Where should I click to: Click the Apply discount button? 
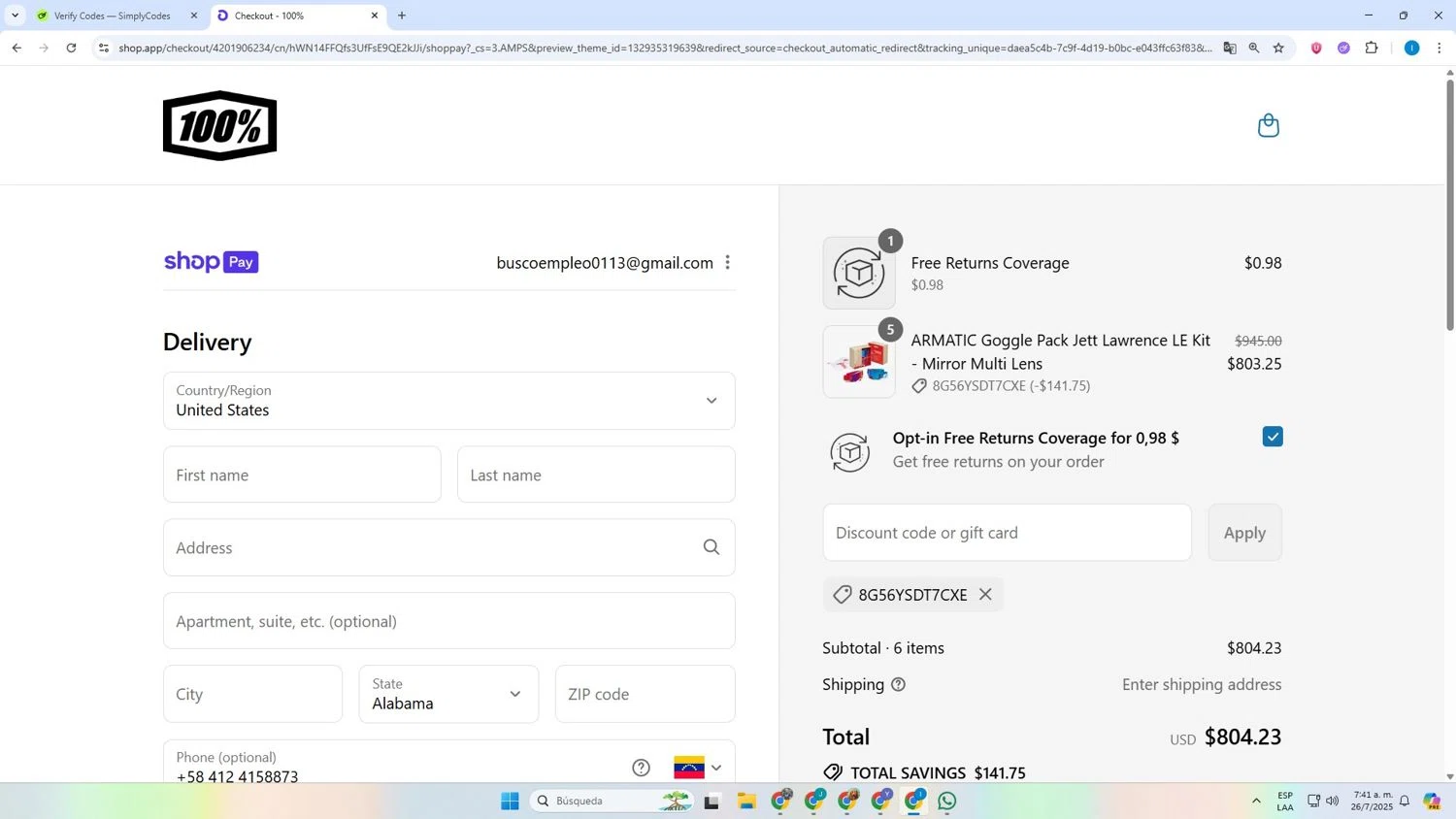tap(1244, 532)
